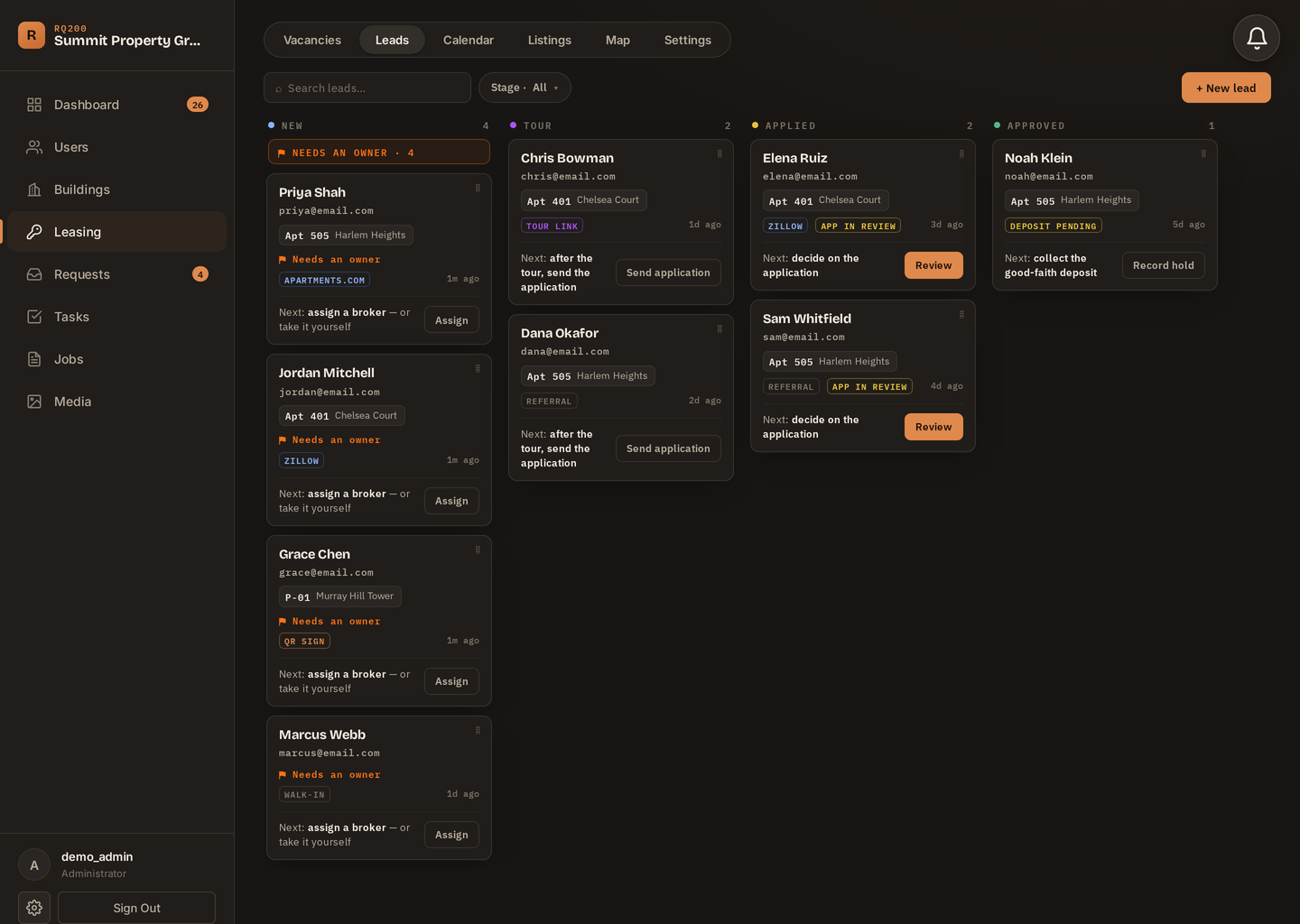Review Elena Ruiz's application
Viewport: 1300px width, 924px height.
933,265
